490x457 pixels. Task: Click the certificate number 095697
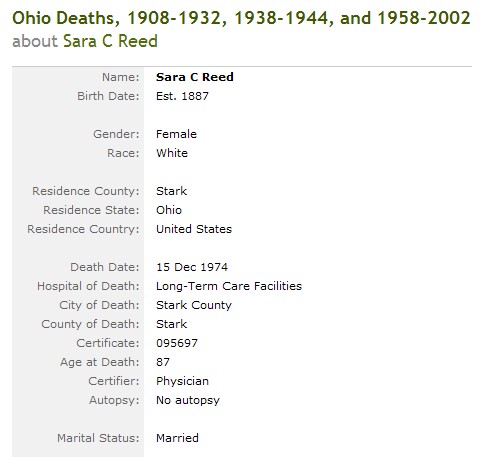click(177, 343)
